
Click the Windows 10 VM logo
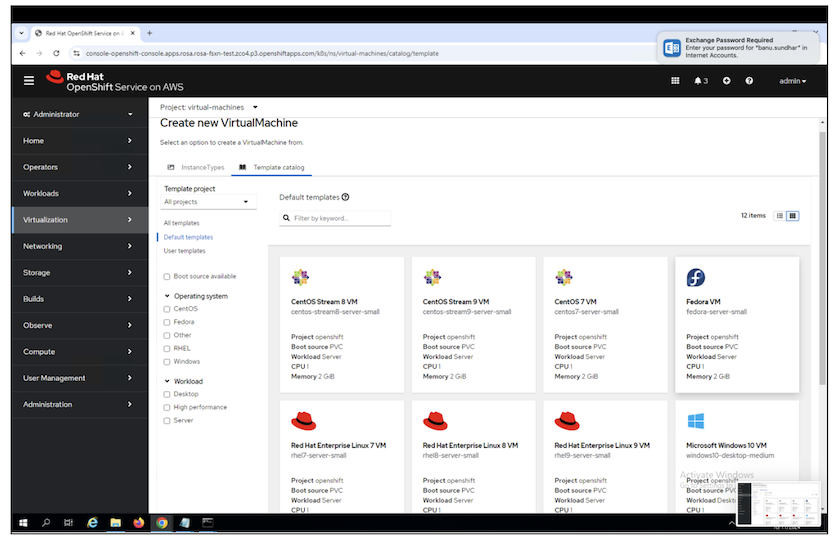(696, 421)
